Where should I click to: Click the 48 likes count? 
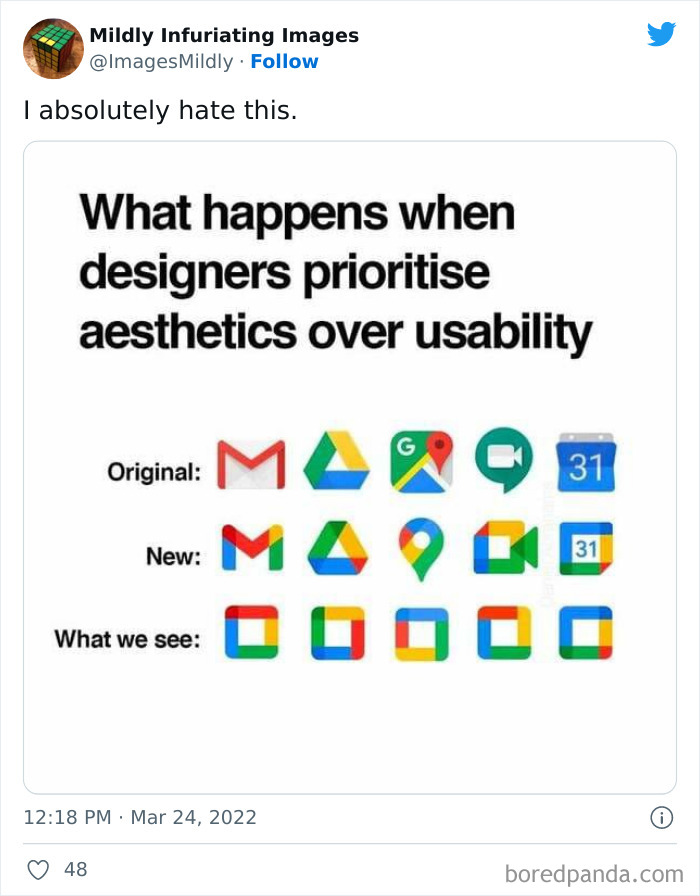click(76, 870)
